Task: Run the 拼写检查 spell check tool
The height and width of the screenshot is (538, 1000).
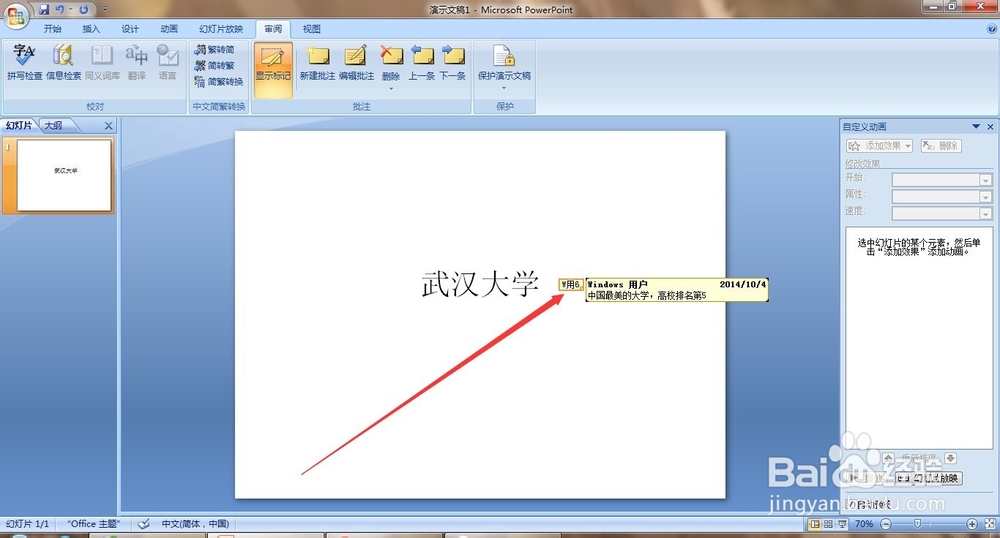Action: click(24, 62)
